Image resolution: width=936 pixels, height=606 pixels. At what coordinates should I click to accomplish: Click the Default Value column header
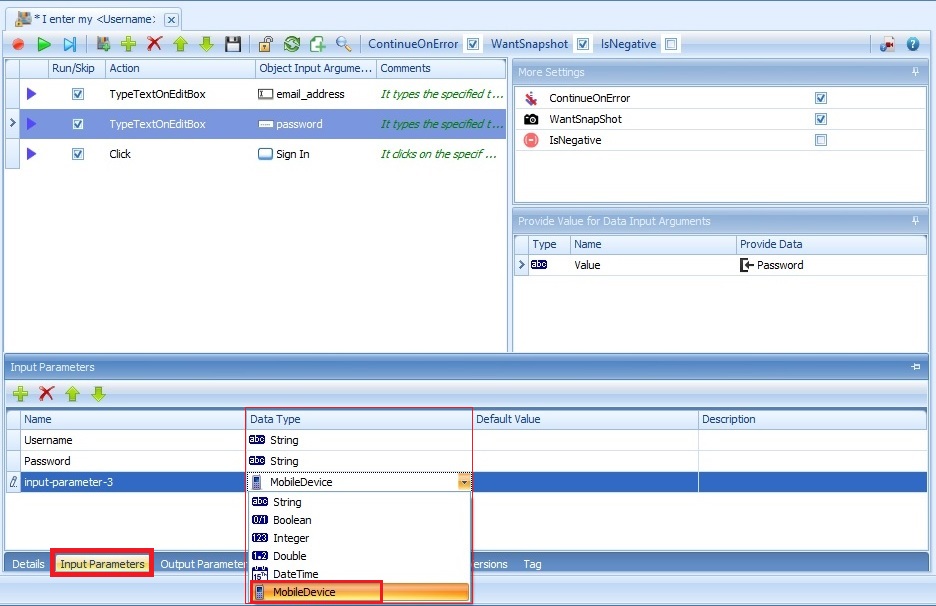[585, 419]
